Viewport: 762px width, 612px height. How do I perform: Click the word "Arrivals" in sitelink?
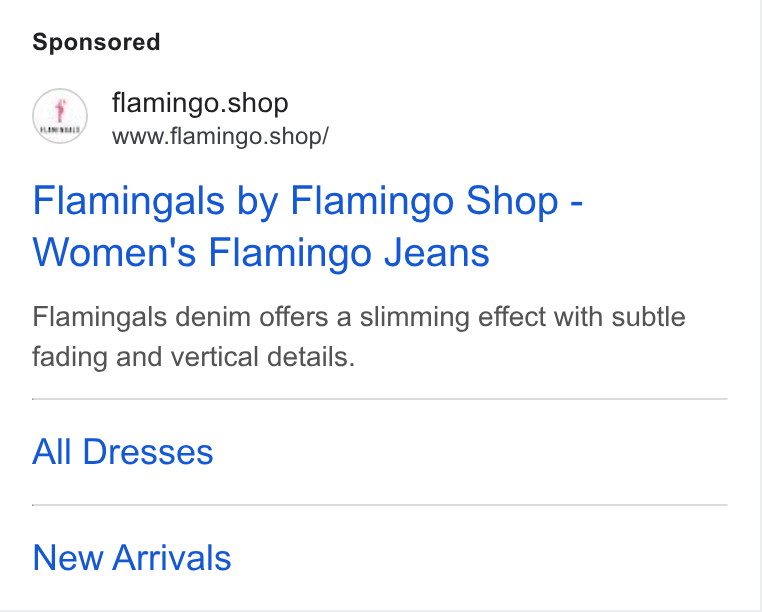click(x=172, y=558)
